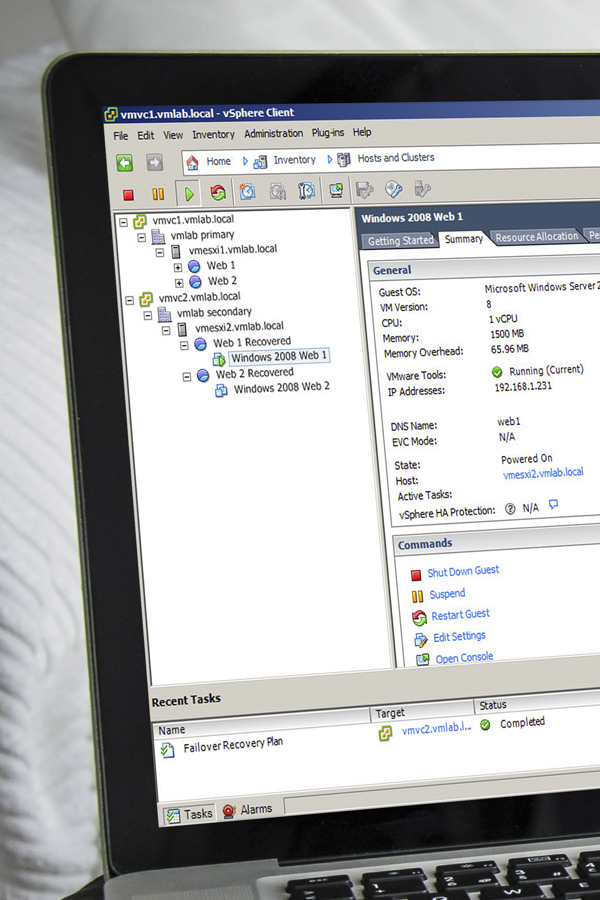Click the red Shut Down Guest icon
600x900 pixels.
pos(416,575)
